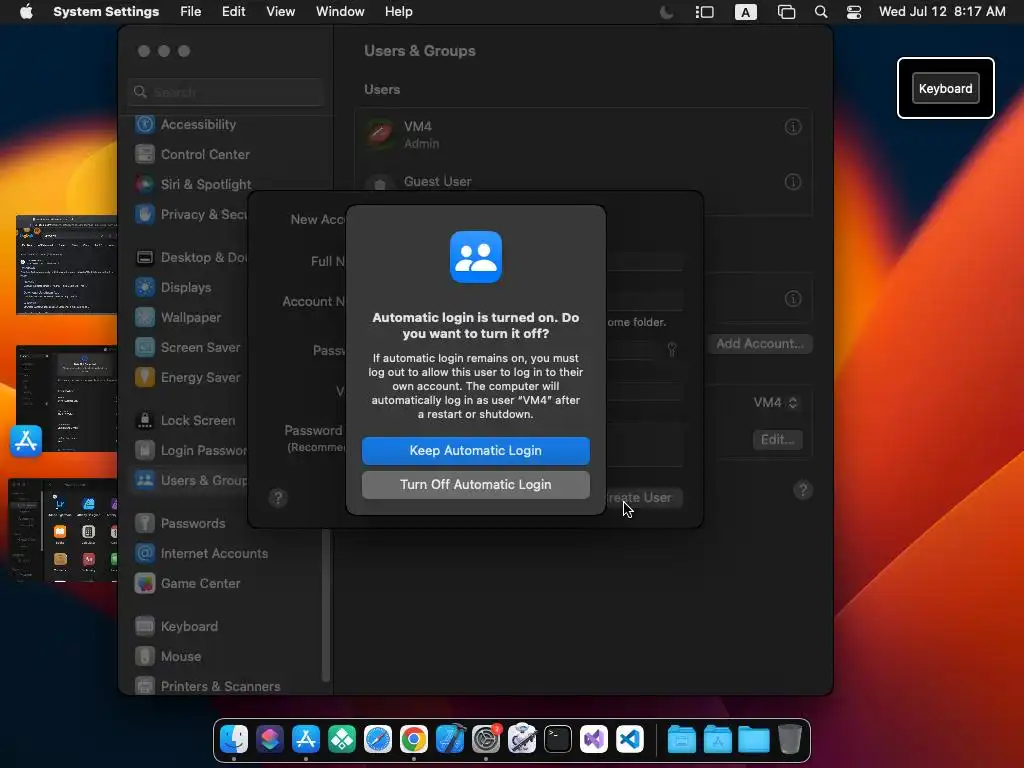The width and height of the screenshot is (1024, 768).
Task: Open Passwords key icon
Action: coord(145,524)
